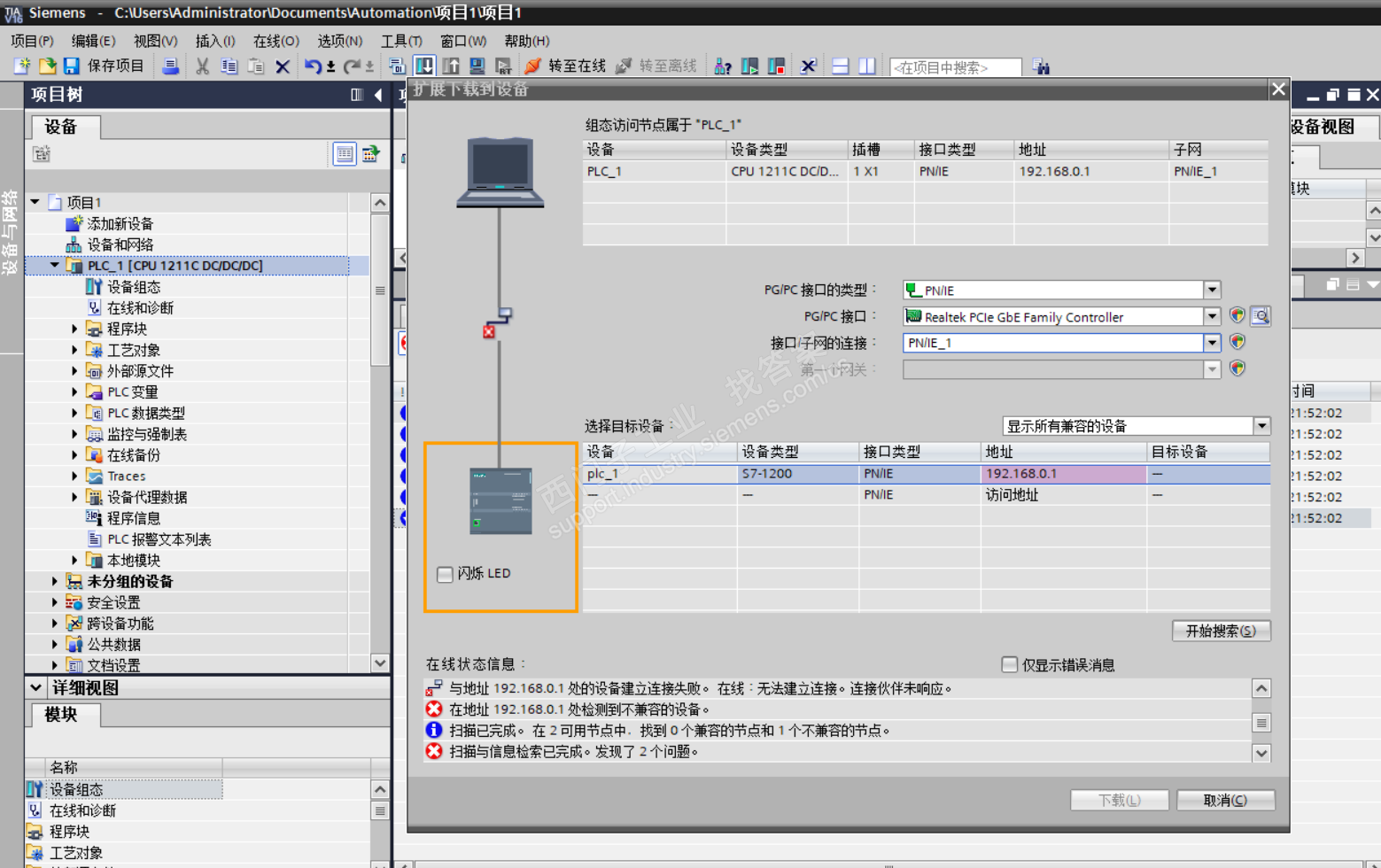Click the start CPU toolbar icon
Image resolution: width=1381 pixels, height=868 pixels.
749,66
